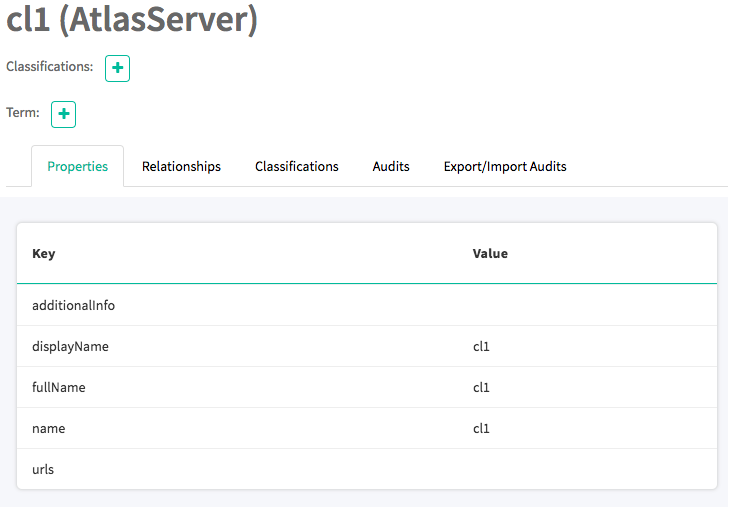Image resolution: width=748 pixels, height=527 pixels.
Task: Click the plus icon next to Classifications
Action: pyautogui.click(x=117, y=68)
